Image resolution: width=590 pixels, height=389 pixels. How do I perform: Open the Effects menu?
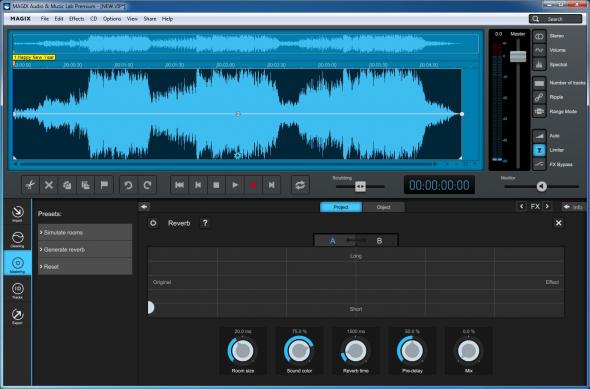[x=77, y=19]
